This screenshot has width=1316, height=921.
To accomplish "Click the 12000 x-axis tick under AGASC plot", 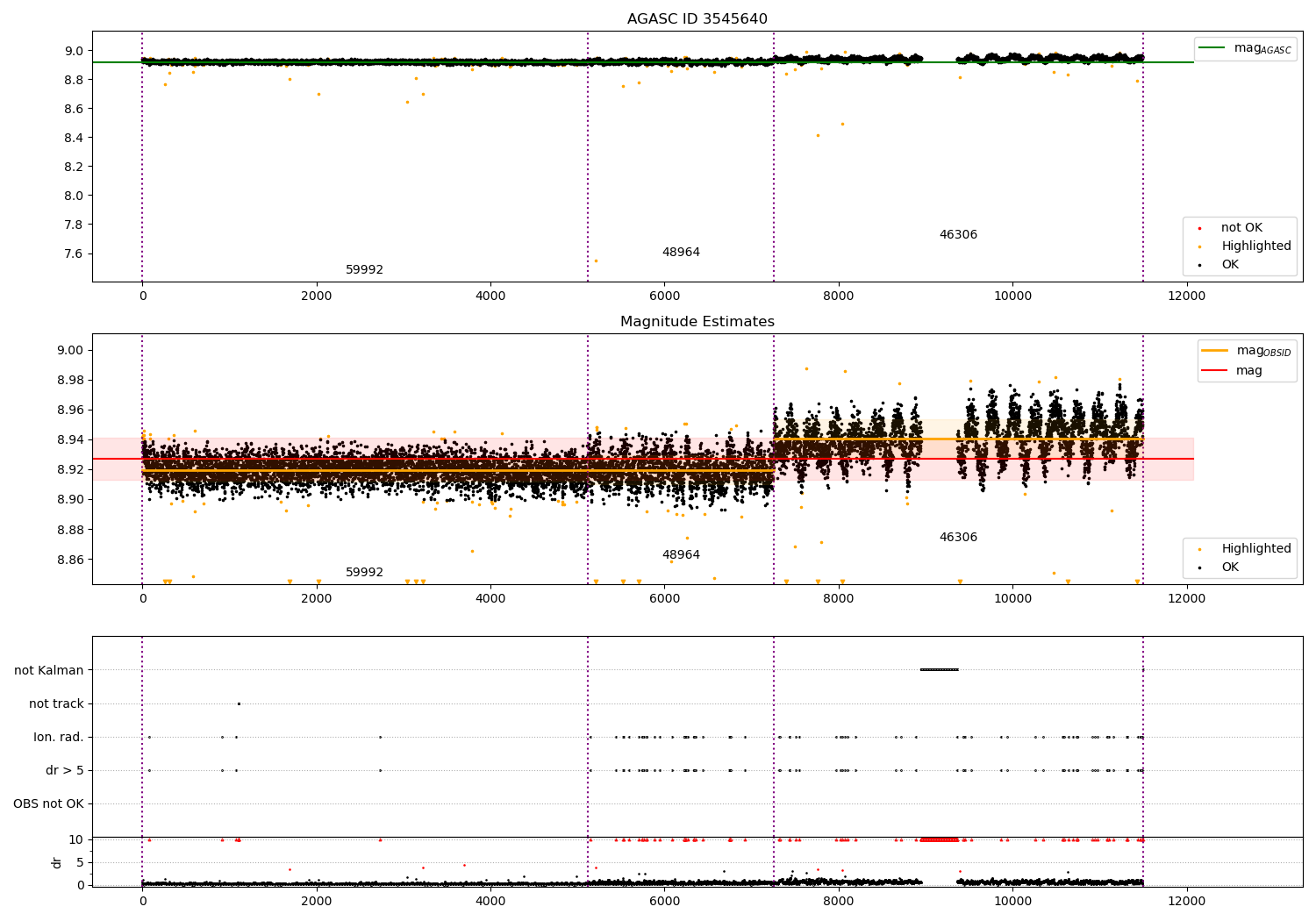I will click(x=1187, y=296).
